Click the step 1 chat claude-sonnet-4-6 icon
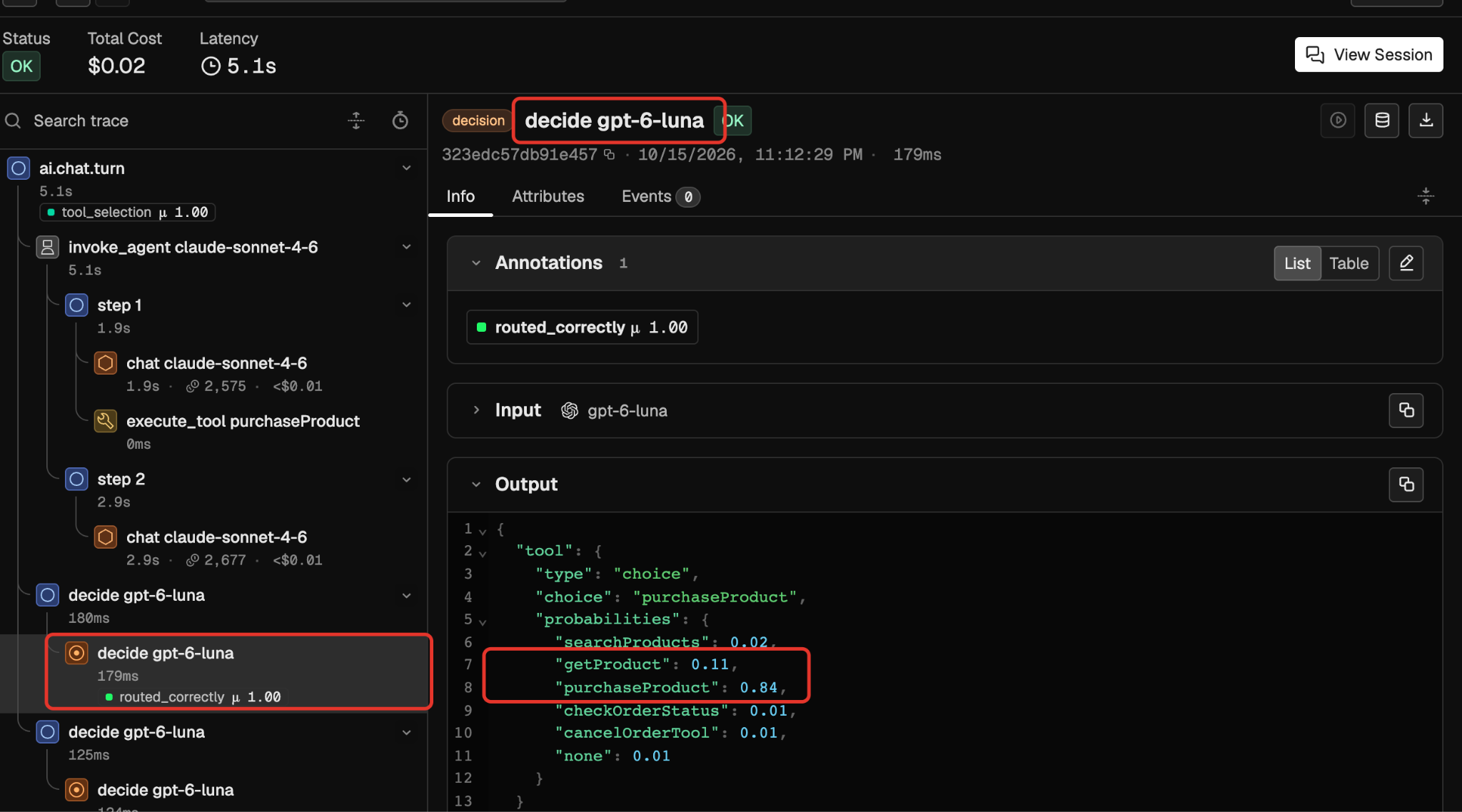 tap(106, 363)
